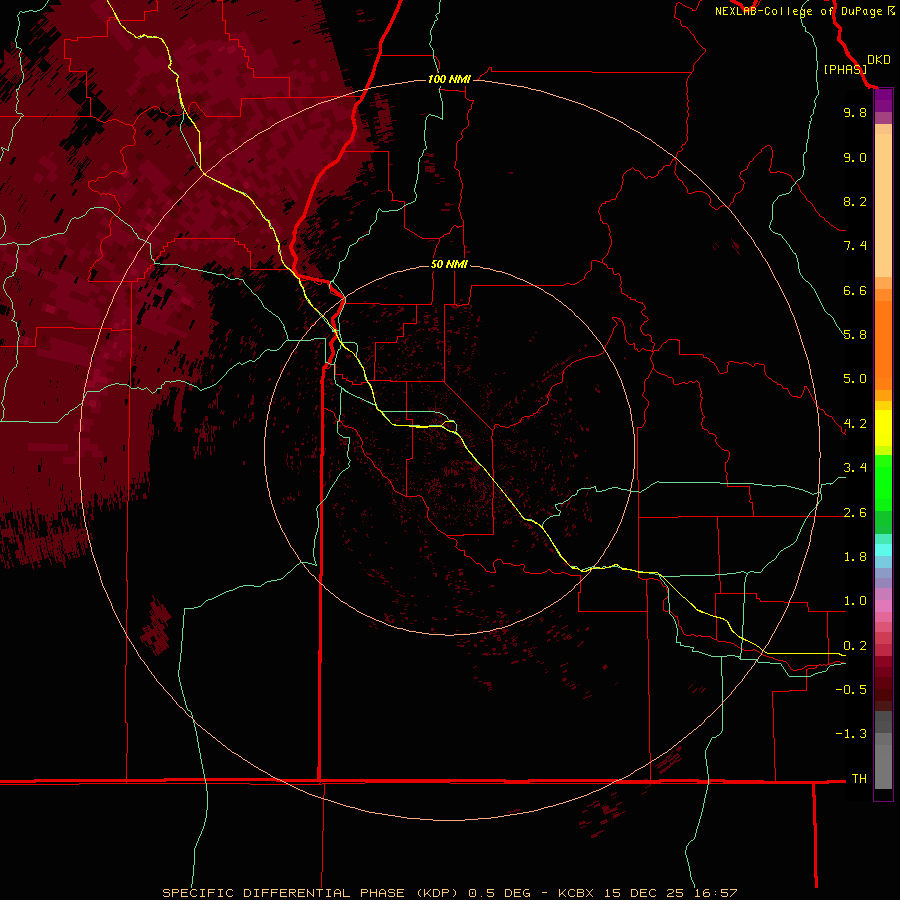Click the DKD label above the color scale
This screenshot has width=900, height=900.
[x=878, y=60]
